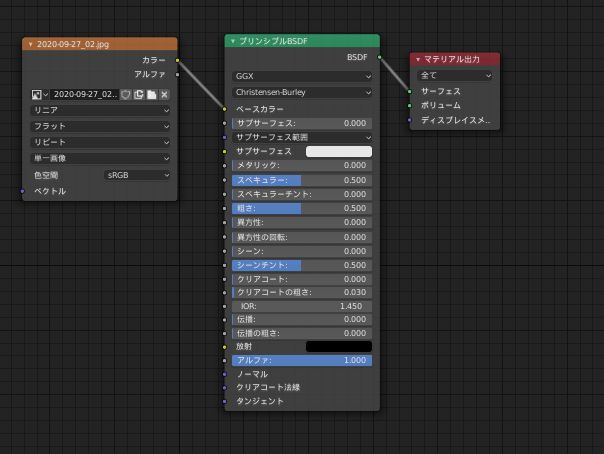Screen dimensions: 604x454
Task: Open the GGX distribution dropdown
Action: [x=302, y=76]
